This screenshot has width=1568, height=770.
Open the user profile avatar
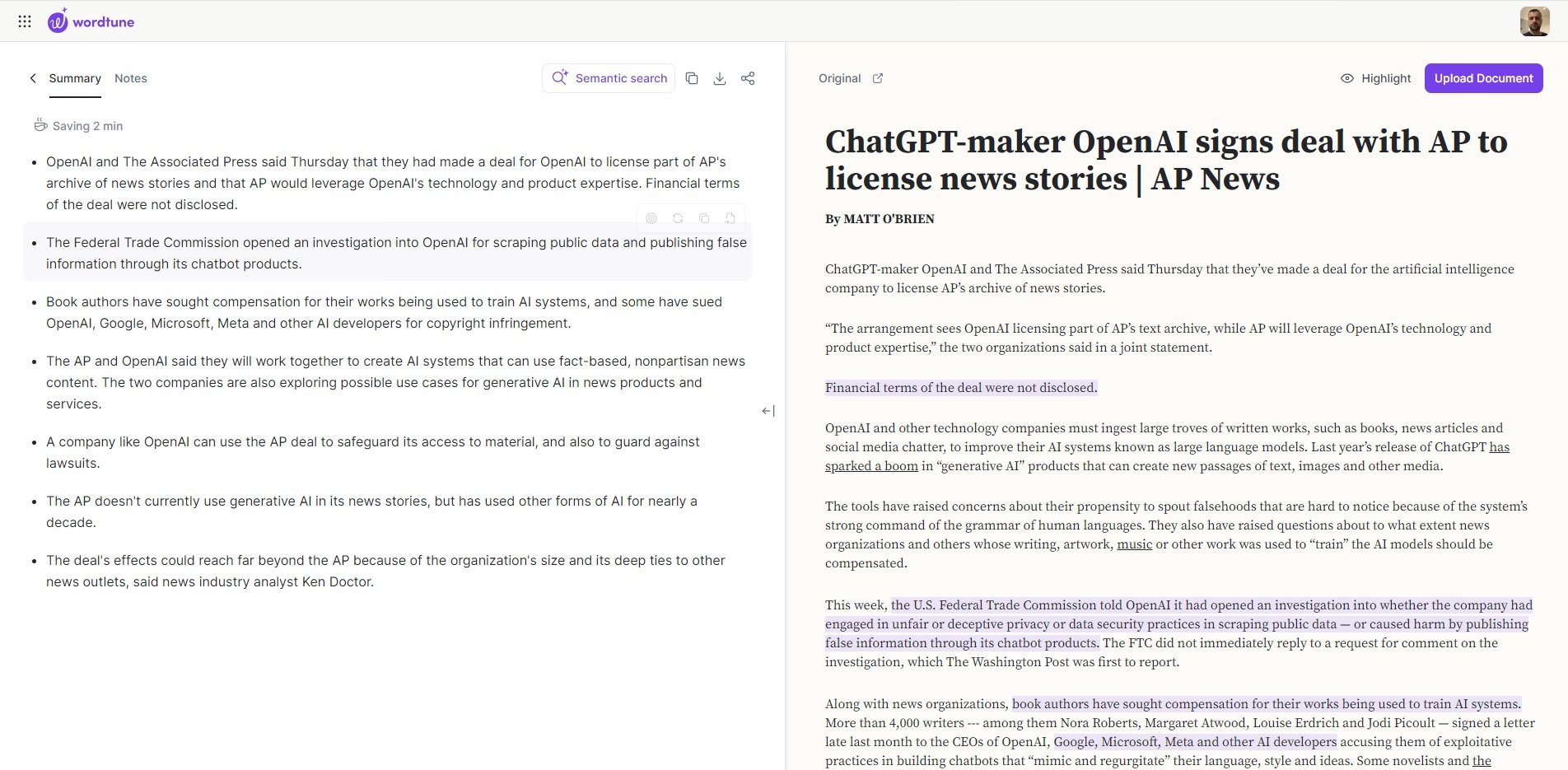[1534, 21]
